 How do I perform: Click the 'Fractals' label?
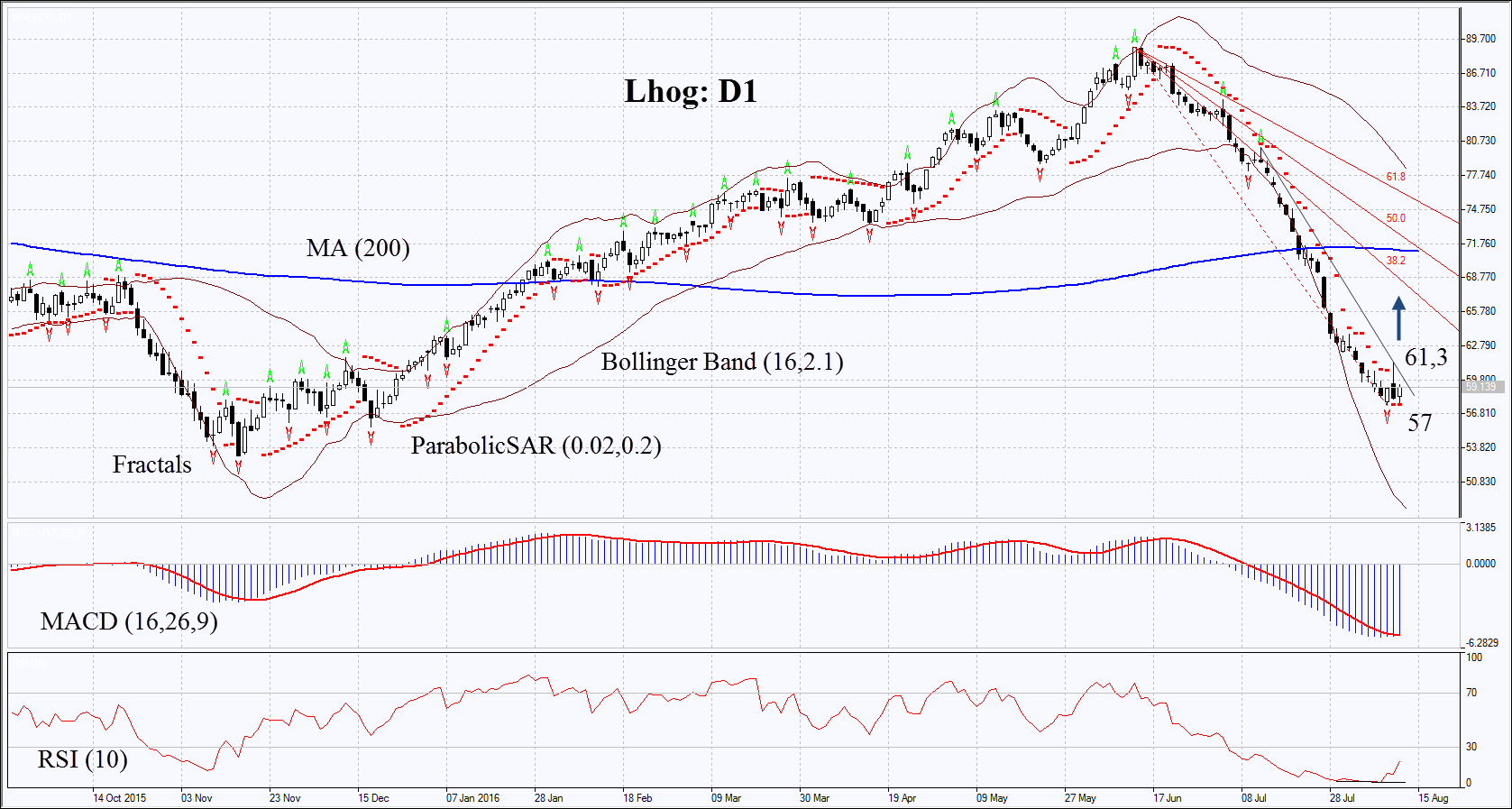pos(151,464)
